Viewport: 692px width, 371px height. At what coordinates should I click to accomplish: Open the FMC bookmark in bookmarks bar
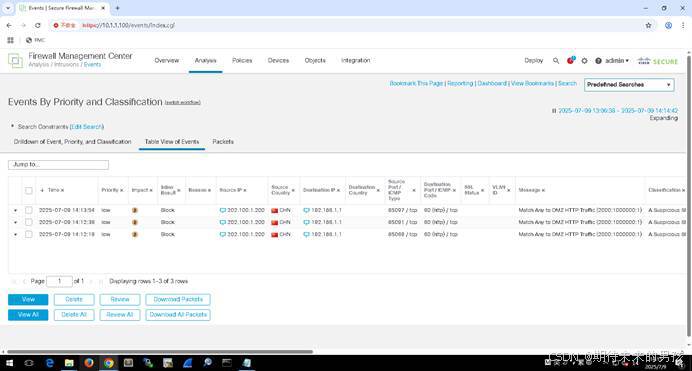[x=35, y=40]
